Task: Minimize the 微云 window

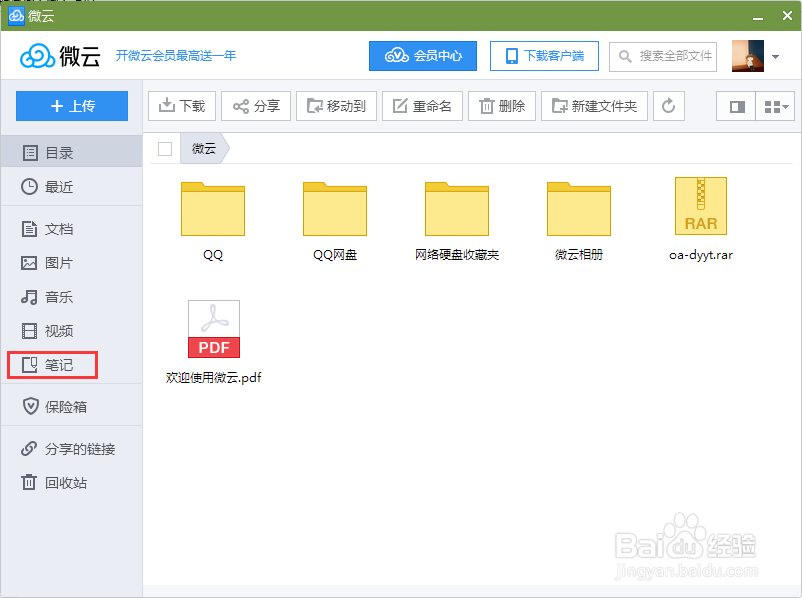Action: point(758,16)
